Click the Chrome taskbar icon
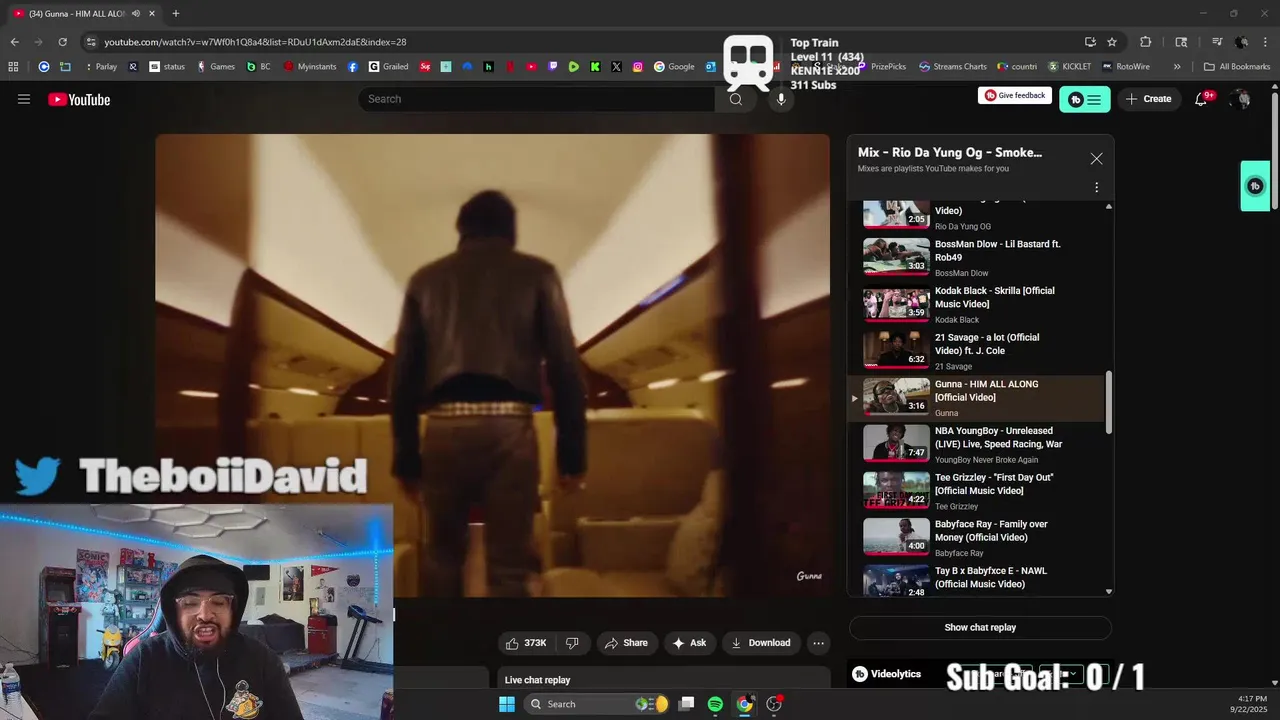 click(745, 704)
